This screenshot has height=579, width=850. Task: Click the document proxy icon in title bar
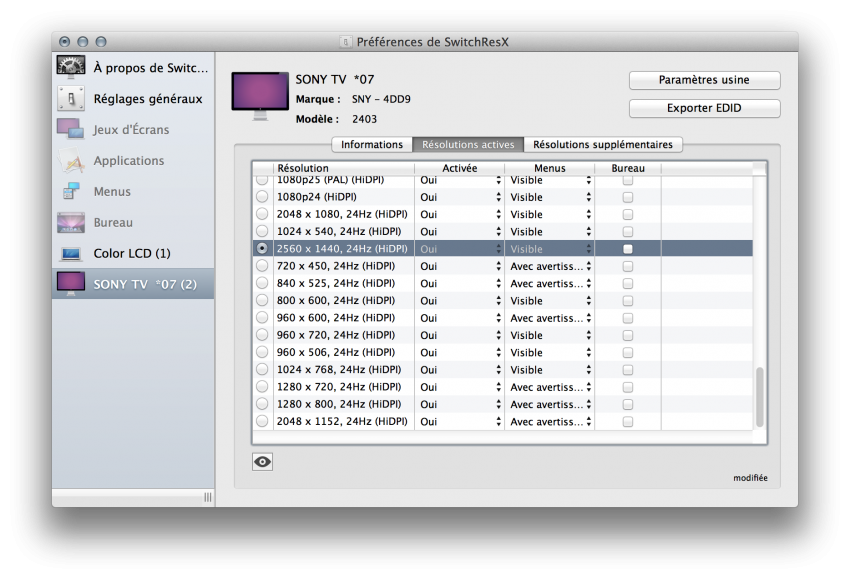(x=345, y=42)
